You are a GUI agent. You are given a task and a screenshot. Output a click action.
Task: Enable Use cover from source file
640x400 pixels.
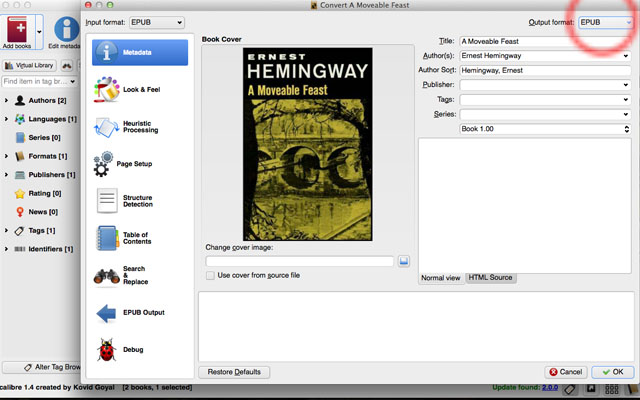click(210, 276)
